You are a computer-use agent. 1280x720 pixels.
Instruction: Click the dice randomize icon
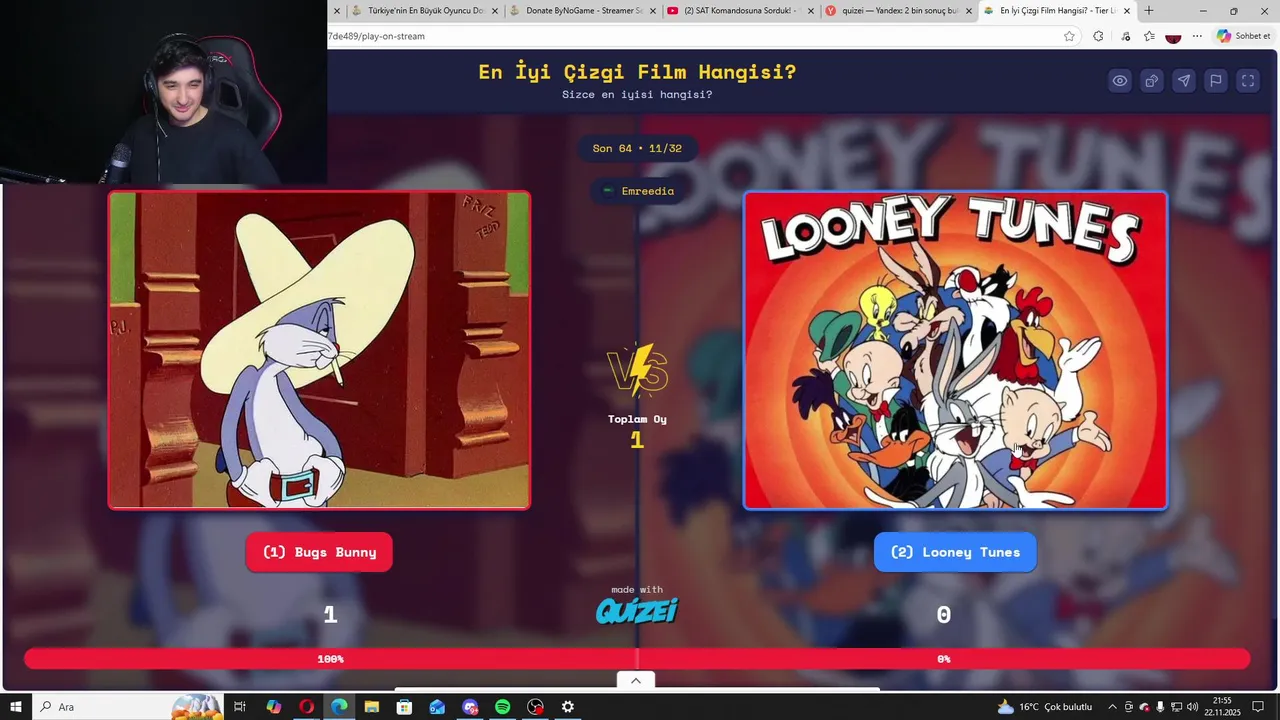point(1152,81)
